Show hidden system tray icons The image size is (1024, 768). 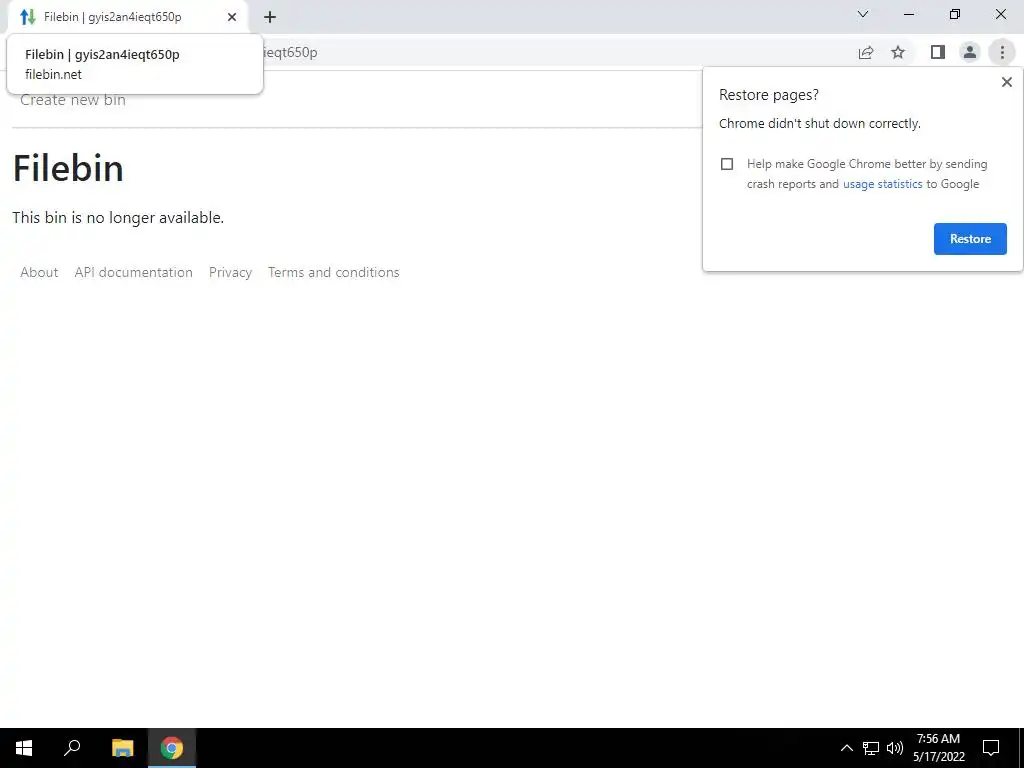point(846,748)
